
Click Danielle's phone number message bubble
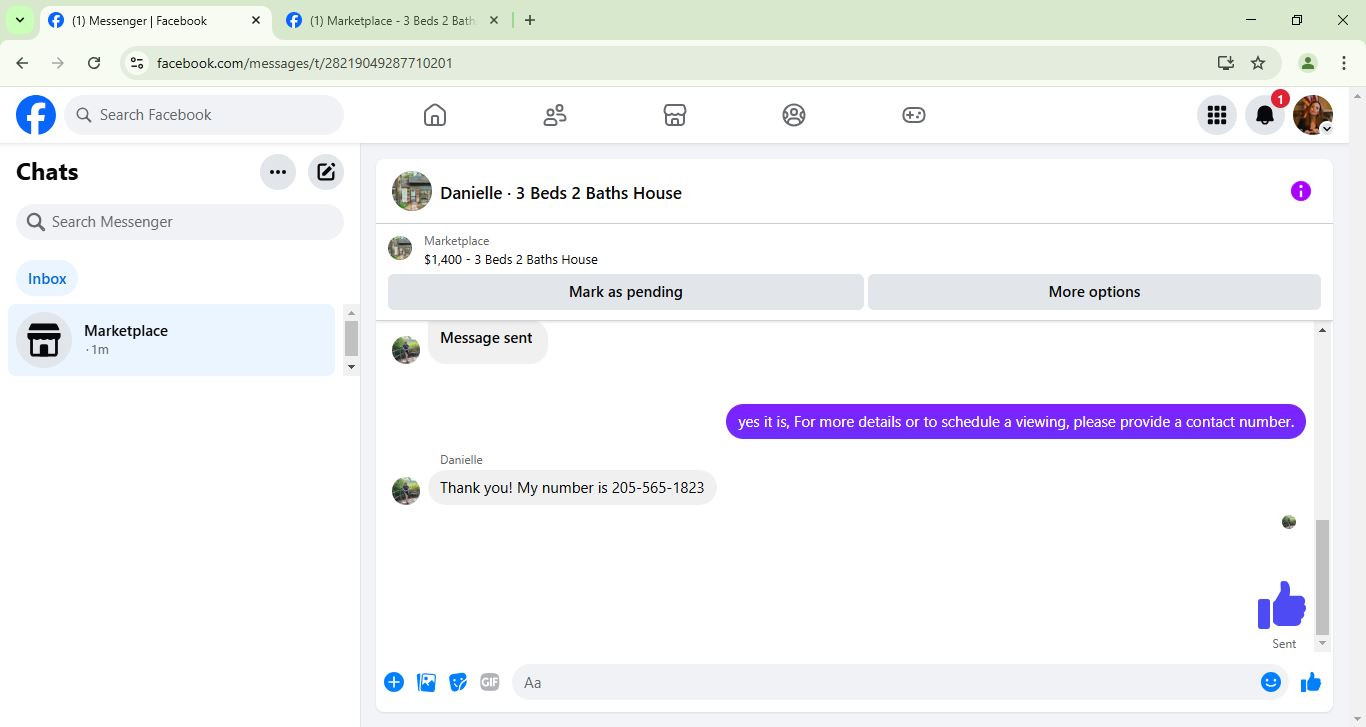click(572, 488)
